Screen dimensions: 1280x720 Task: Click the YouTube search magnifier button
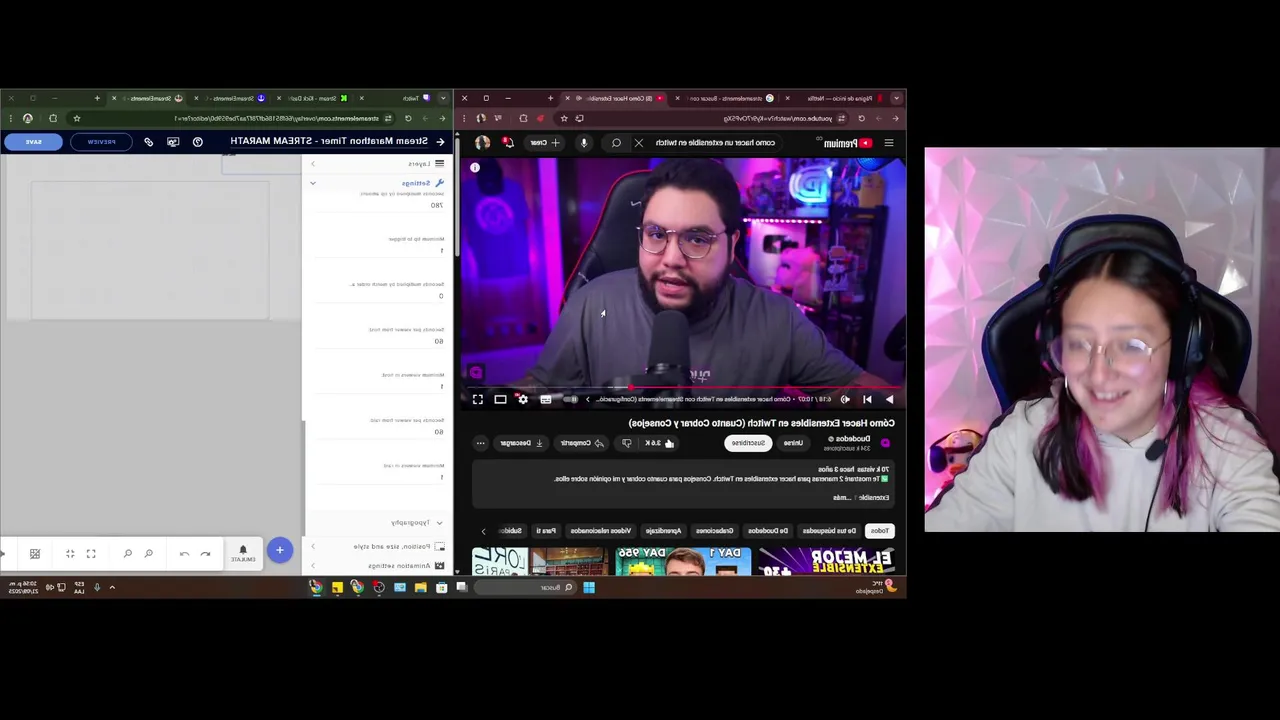tap(616, 143)
